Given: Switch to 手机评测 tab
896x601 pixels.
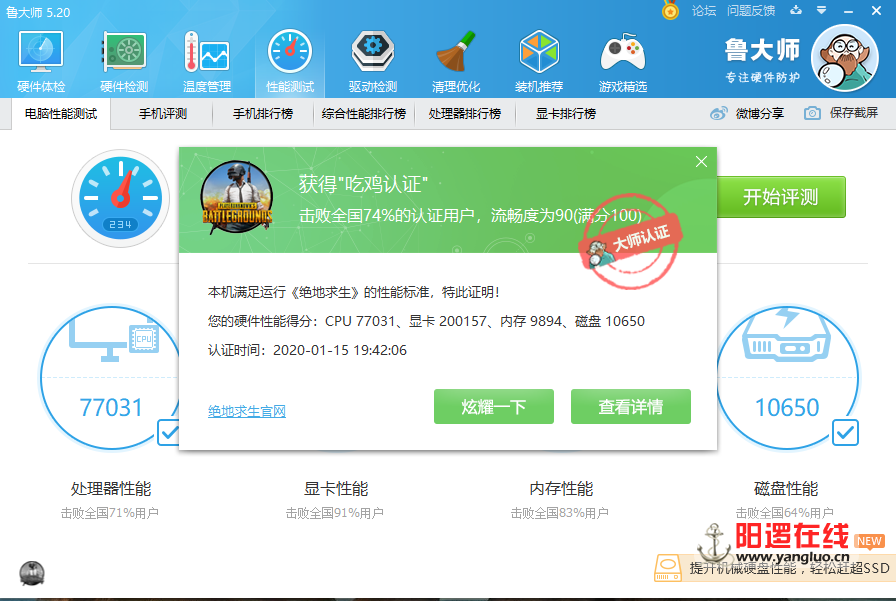Looking at the screenshot, I should click(163, 114).
